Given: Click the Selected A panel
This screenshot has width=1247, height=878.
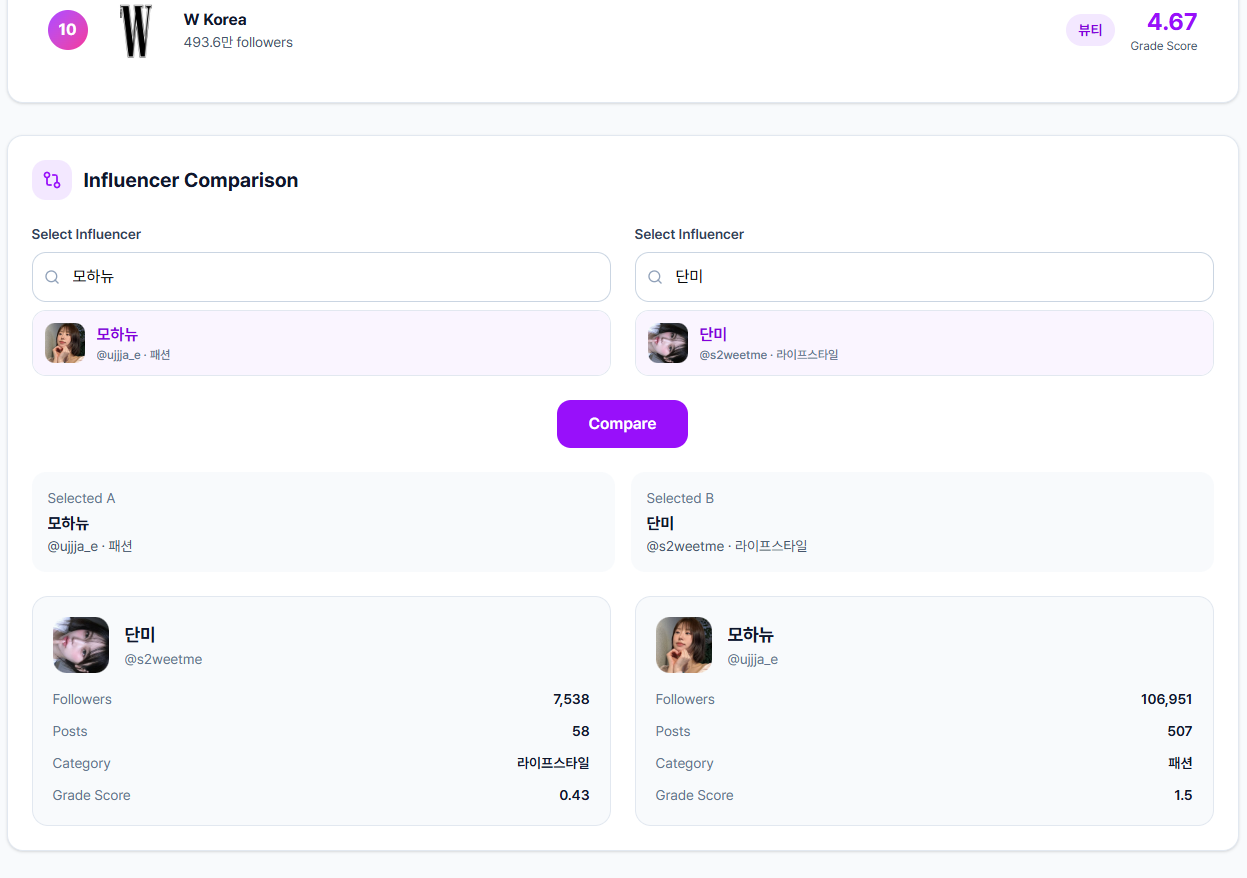Looking at the screenshot, I should point(323,522).
